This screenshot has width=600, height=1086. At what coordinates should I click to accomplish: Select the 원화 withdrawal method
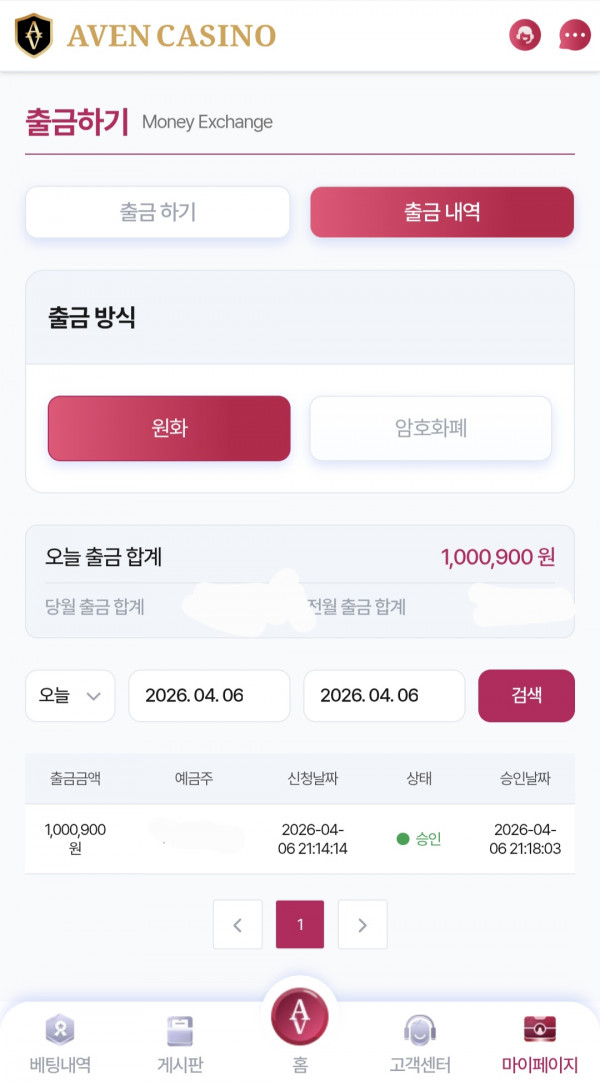tap(169, 428)
